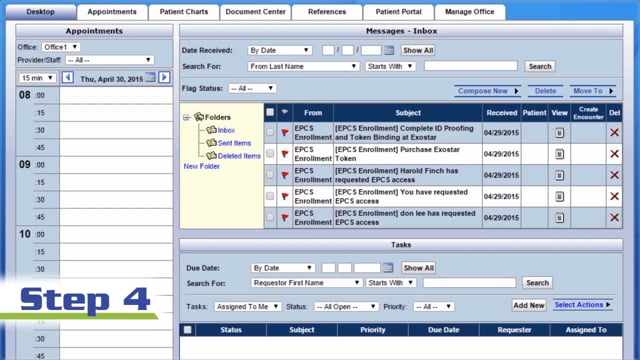Click Add New task button
The height and width of the screenshot is (360, 640).
pos(529,305)
